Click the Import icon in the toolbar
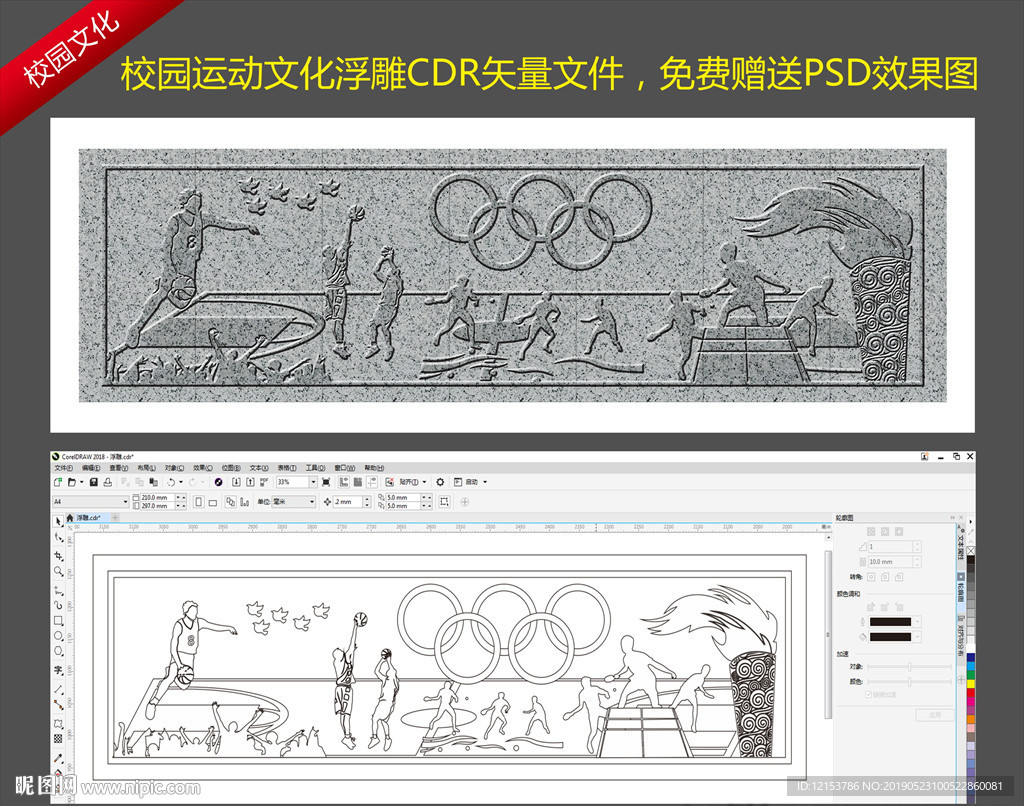The width and height of the screenshot is (1024, 806). (x=236, y=482)
